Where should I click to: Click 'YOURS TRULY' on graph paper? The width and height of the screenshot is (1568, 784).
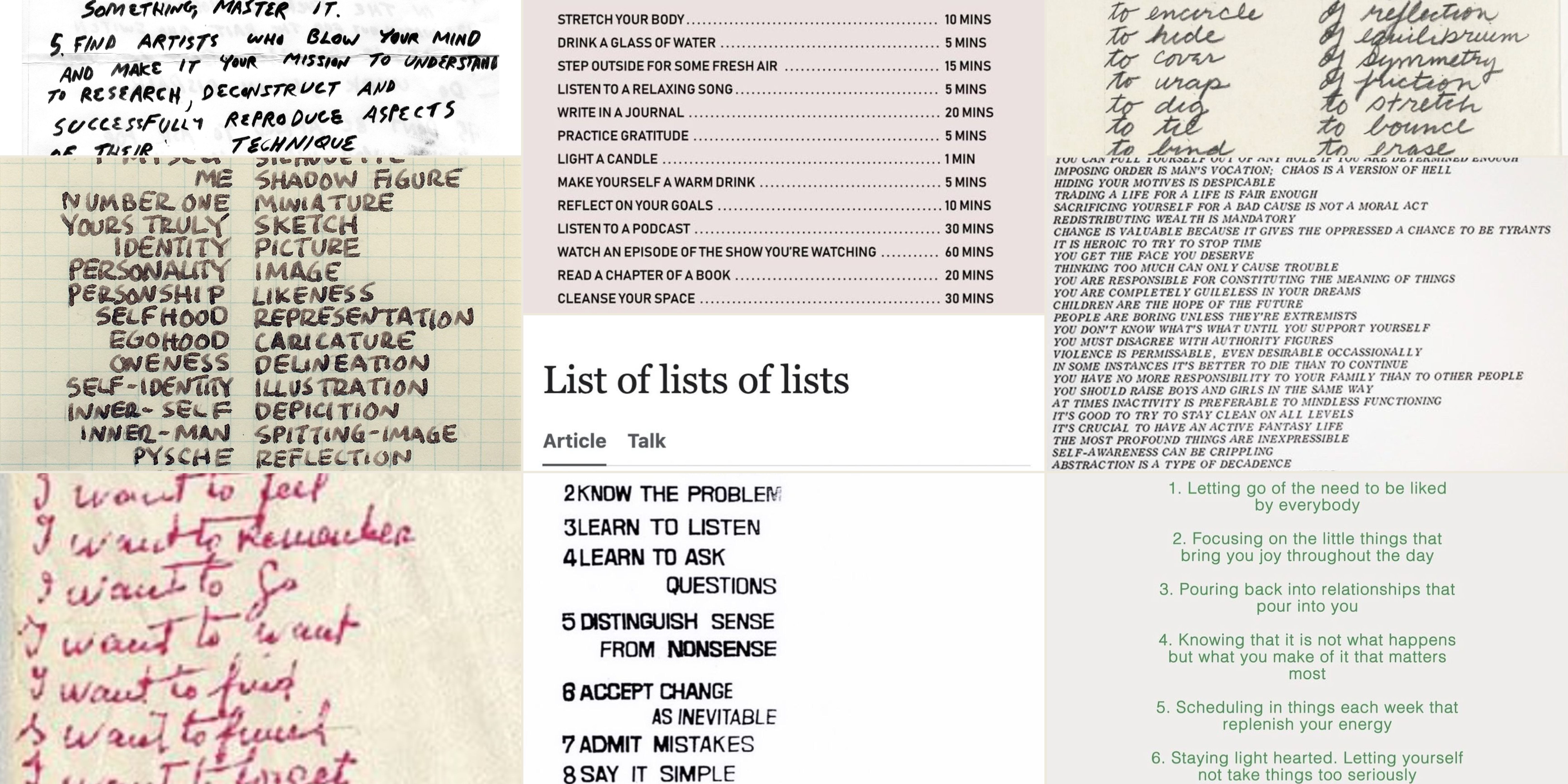pyautogui.click(x=145, y=225)
